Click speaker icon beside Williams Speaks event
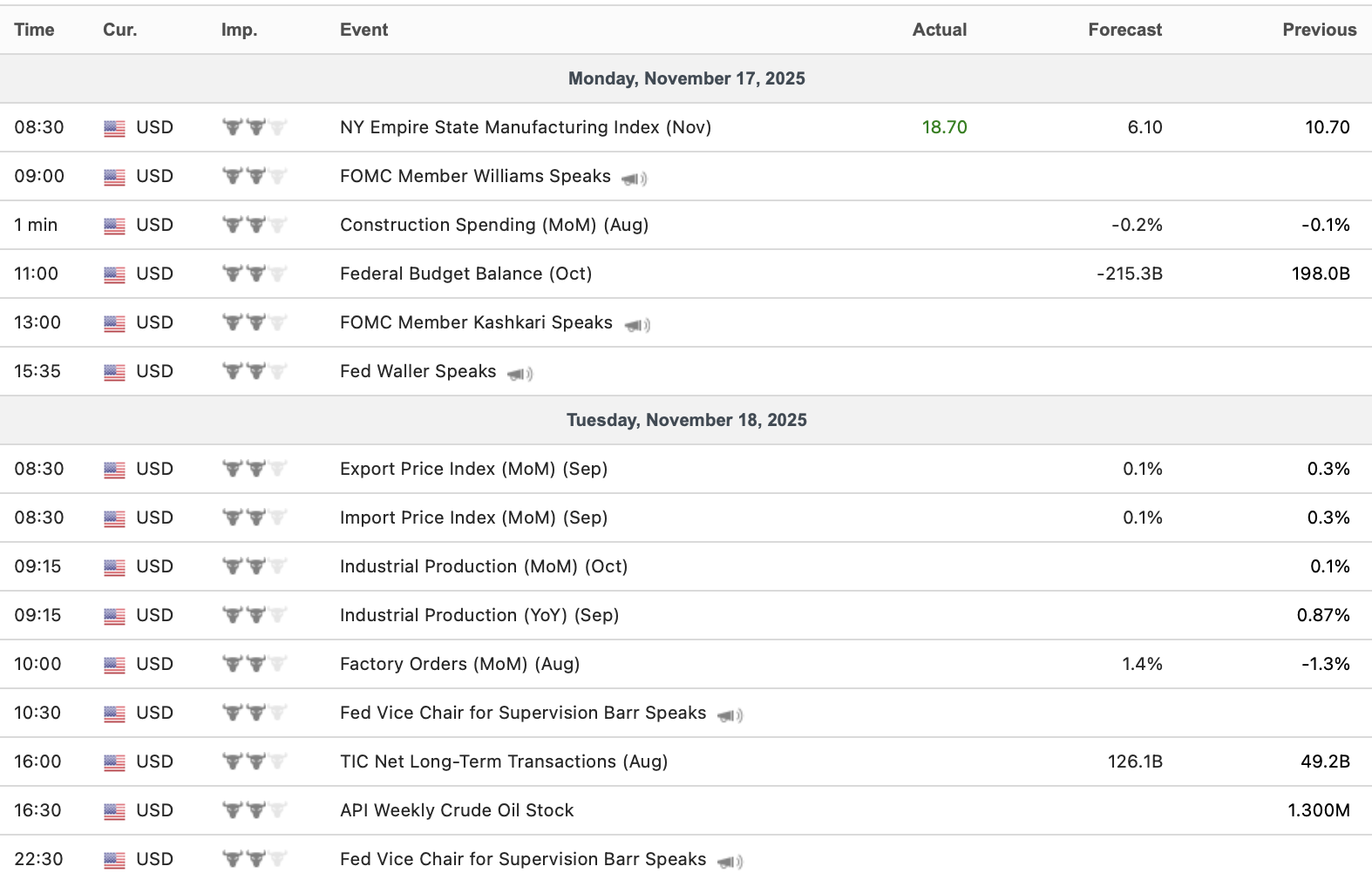This screenshot has width=1372, height=873. tap(634, 179)
